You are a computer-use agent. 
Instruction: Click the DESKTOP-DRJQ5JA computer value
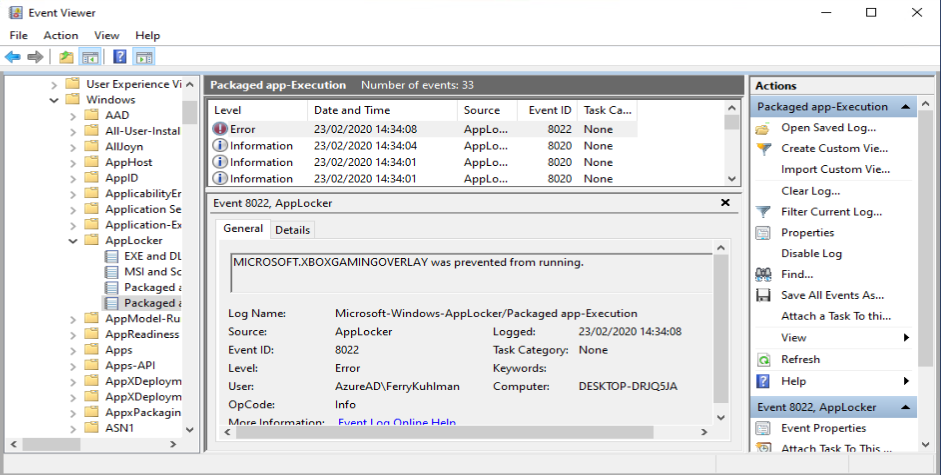coord(628,387)
